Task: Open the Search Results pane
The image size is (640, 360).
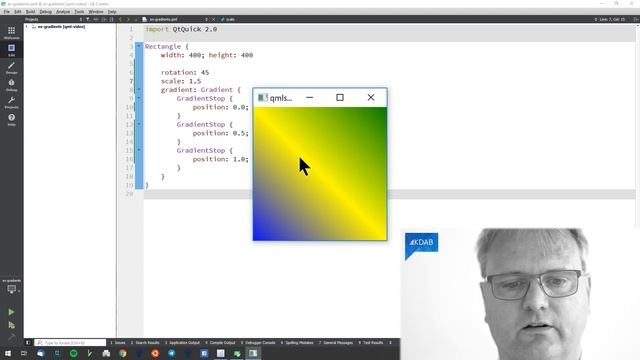Action: (145, 343)
